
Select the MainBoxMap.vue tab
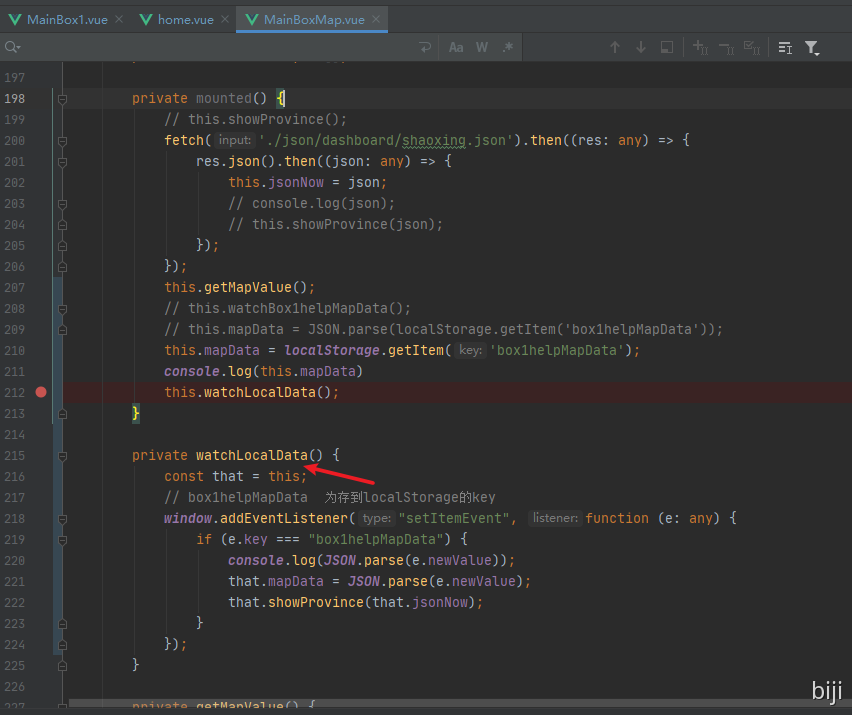pyautogui.click(x=314, y=20)
